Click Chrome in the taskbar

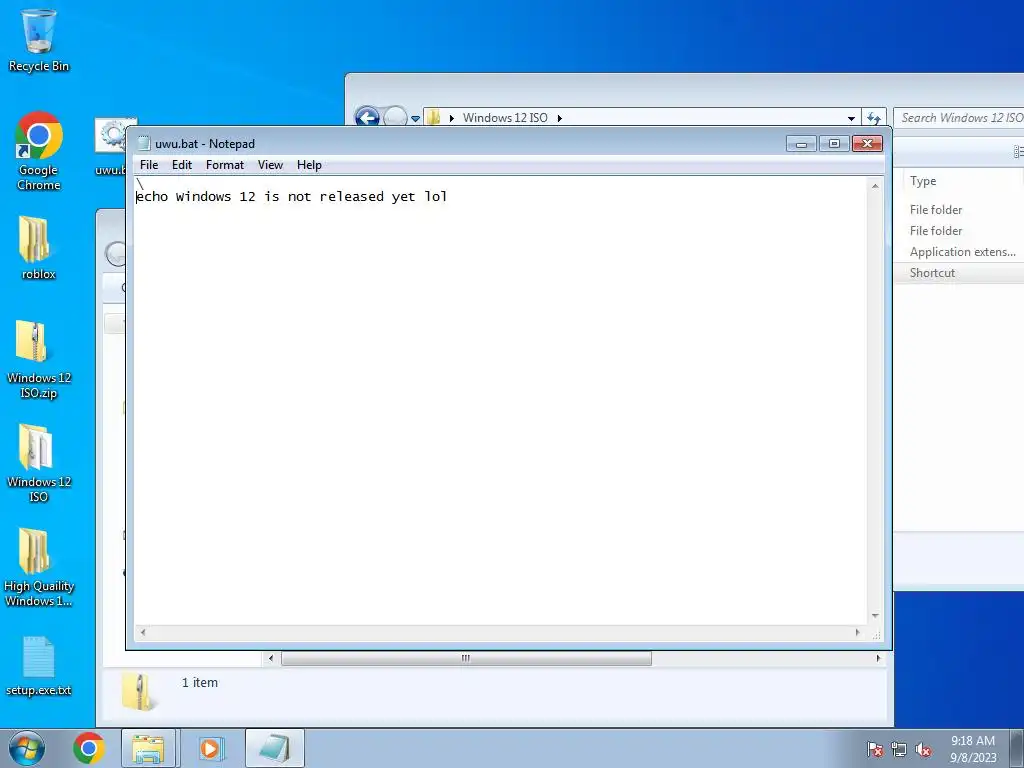click(89, 748)
